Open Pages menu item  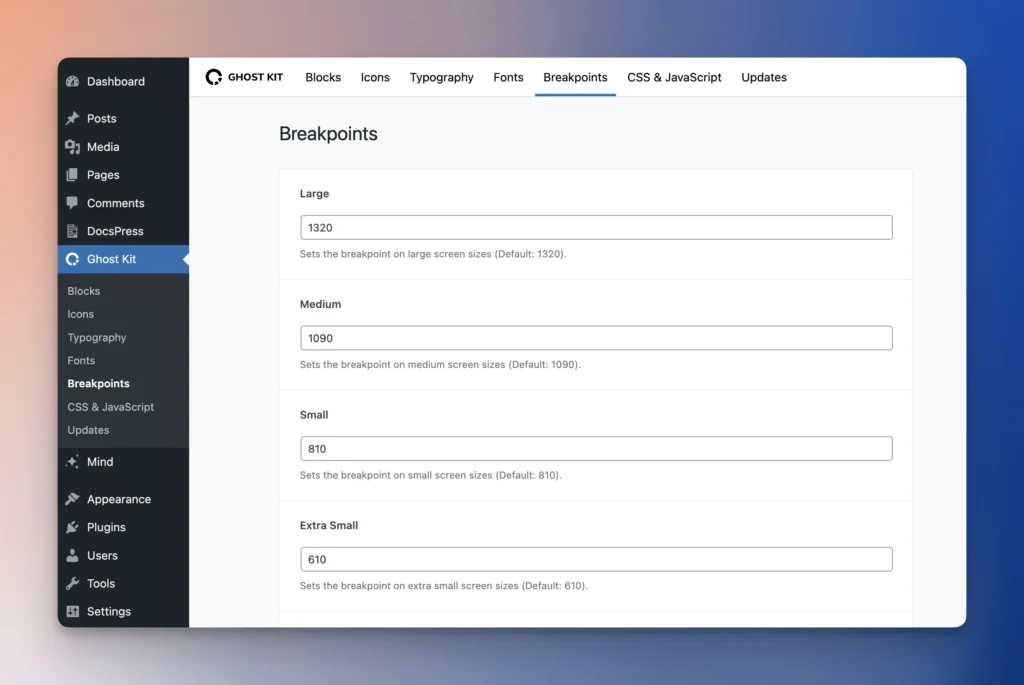pos(103,175)
